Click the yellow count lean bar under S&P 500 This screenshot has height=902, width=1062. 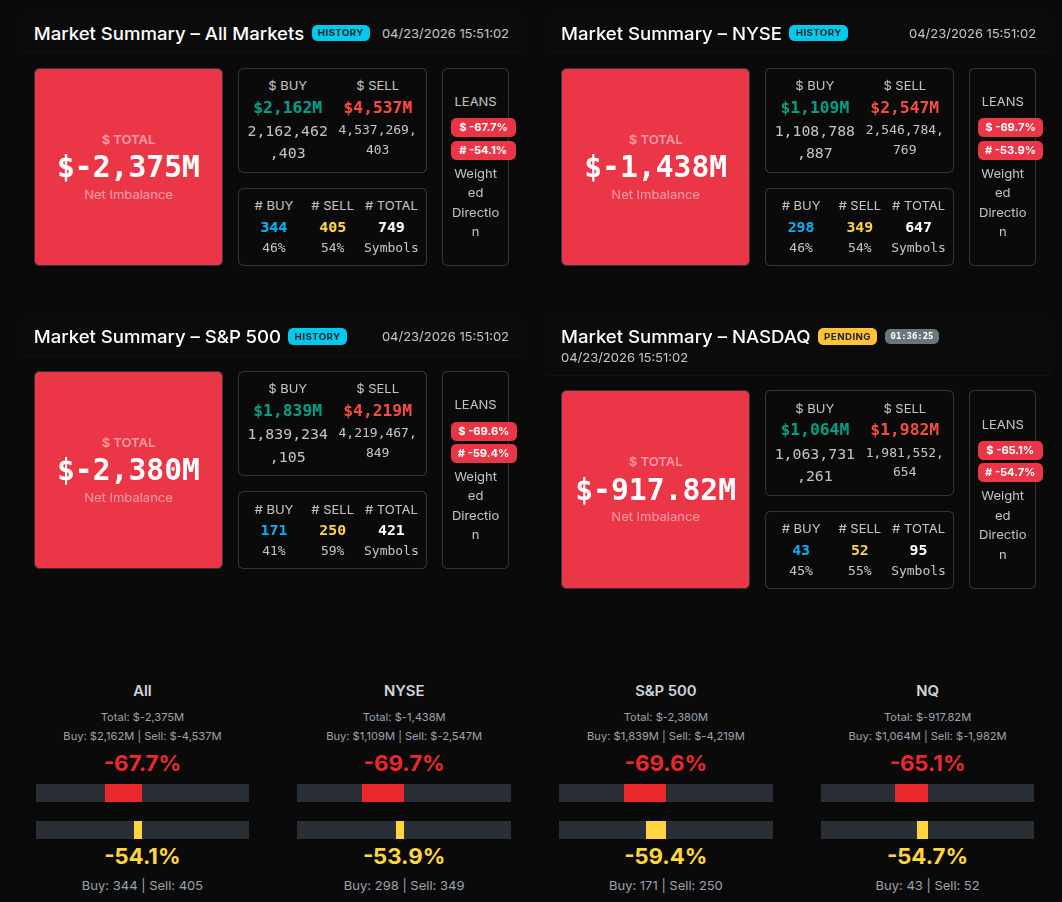656,830
